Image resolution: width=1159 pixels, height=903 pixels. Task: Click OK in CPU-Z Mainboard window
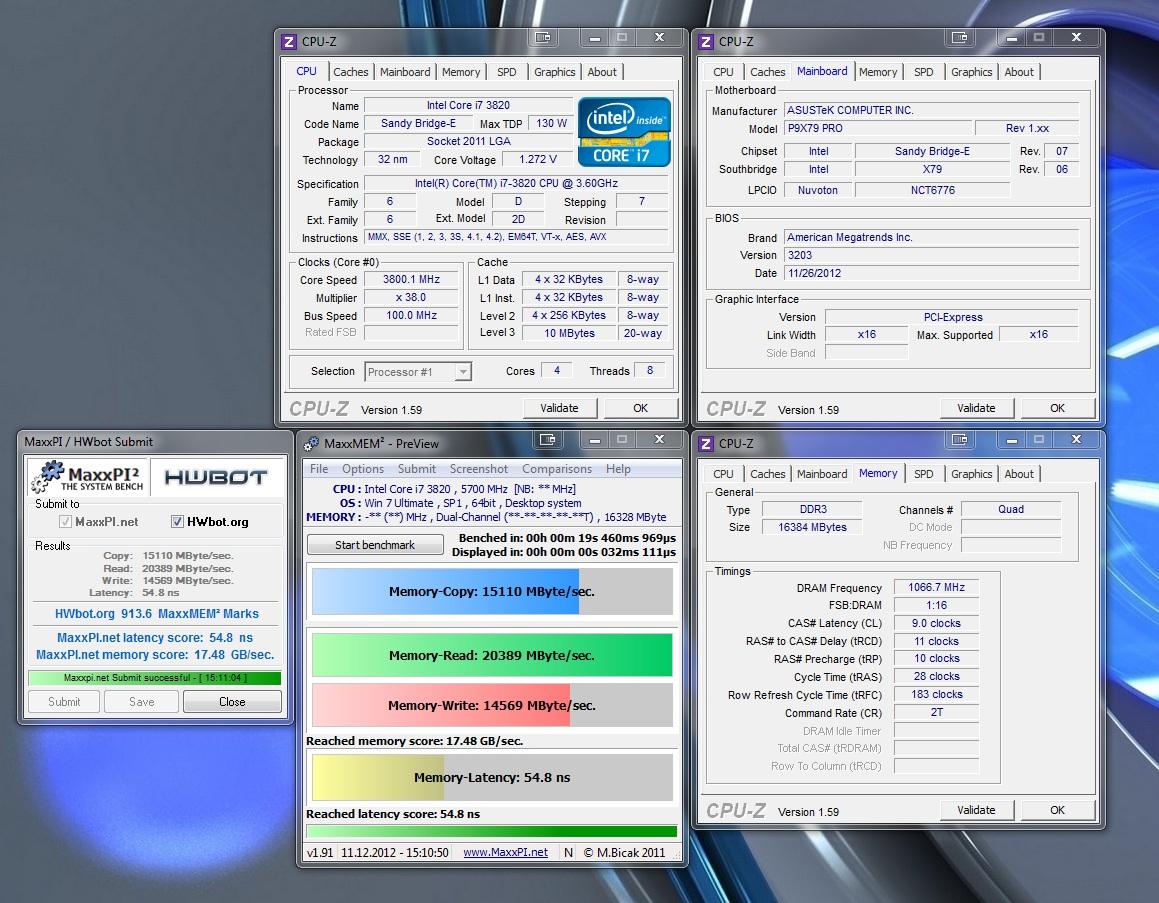click(1058, 408)
